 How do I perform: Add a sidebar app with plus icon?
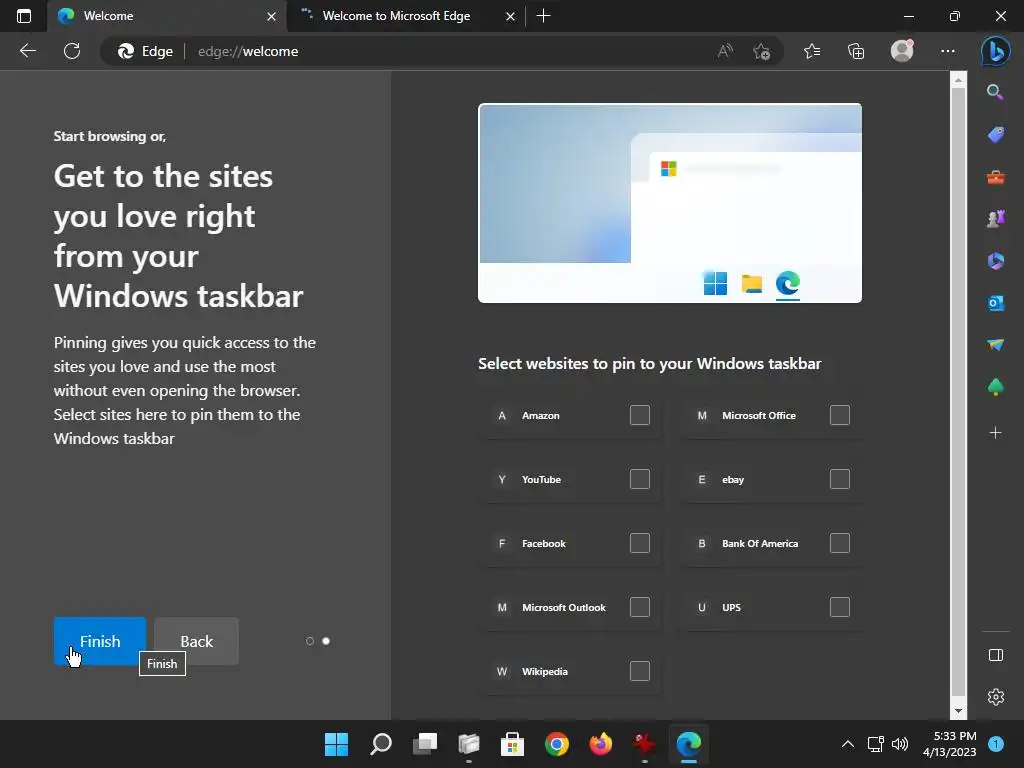click(995, 432)
